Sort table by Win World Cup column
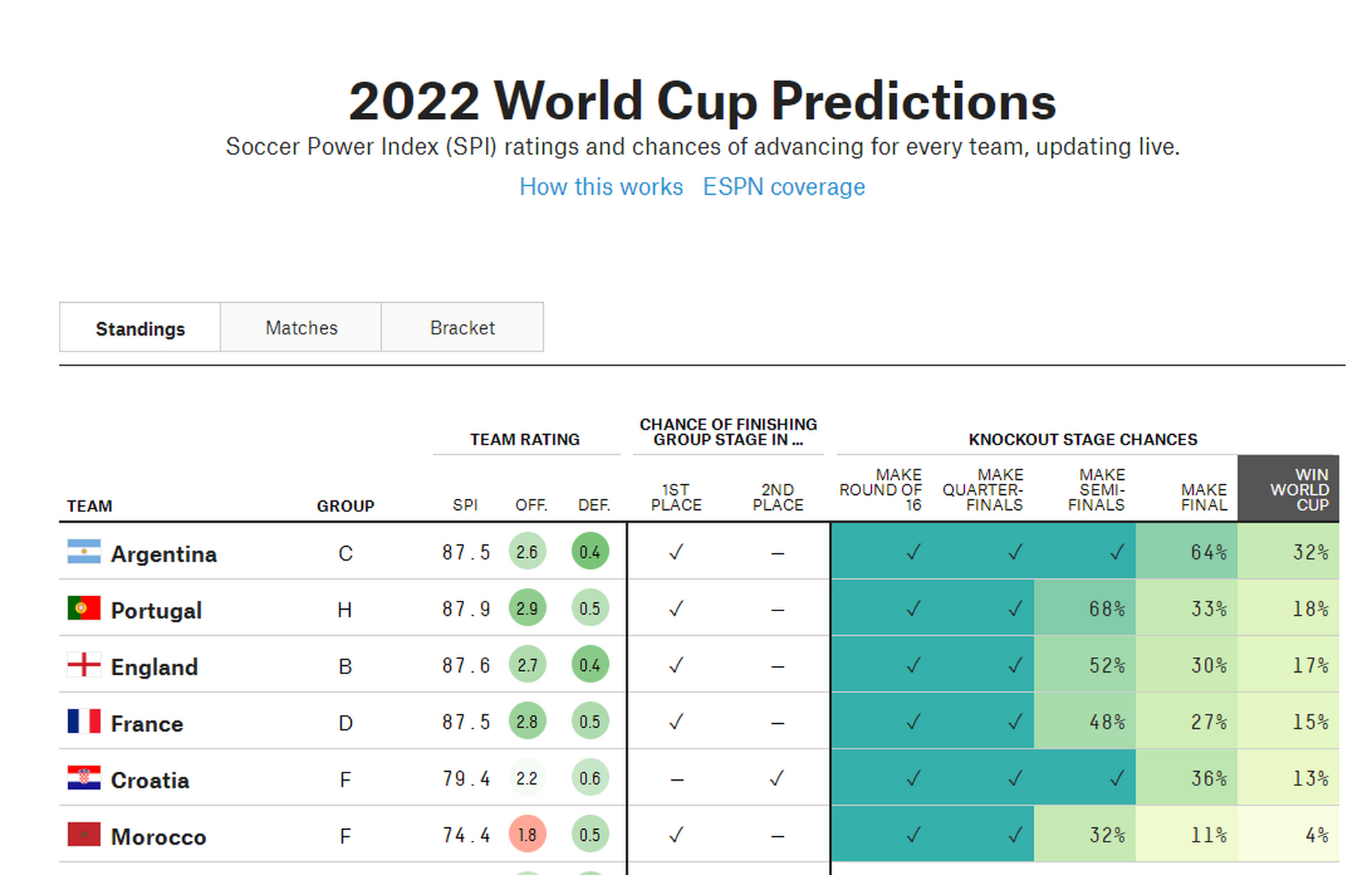This screenshot has height=875, width=1372. pos(1298,490)
